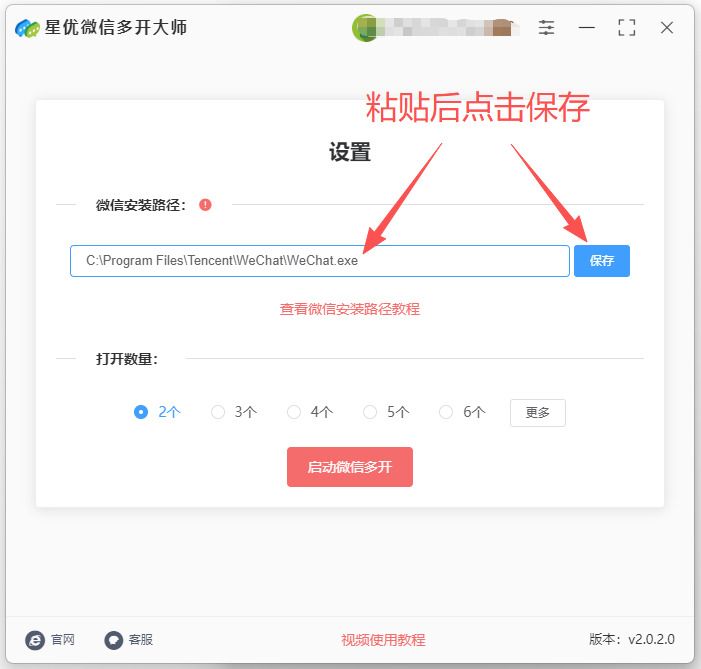Screen dimensions: 701x669
Task: Select the 2个 radio option
Action: [x=141, y=412]
